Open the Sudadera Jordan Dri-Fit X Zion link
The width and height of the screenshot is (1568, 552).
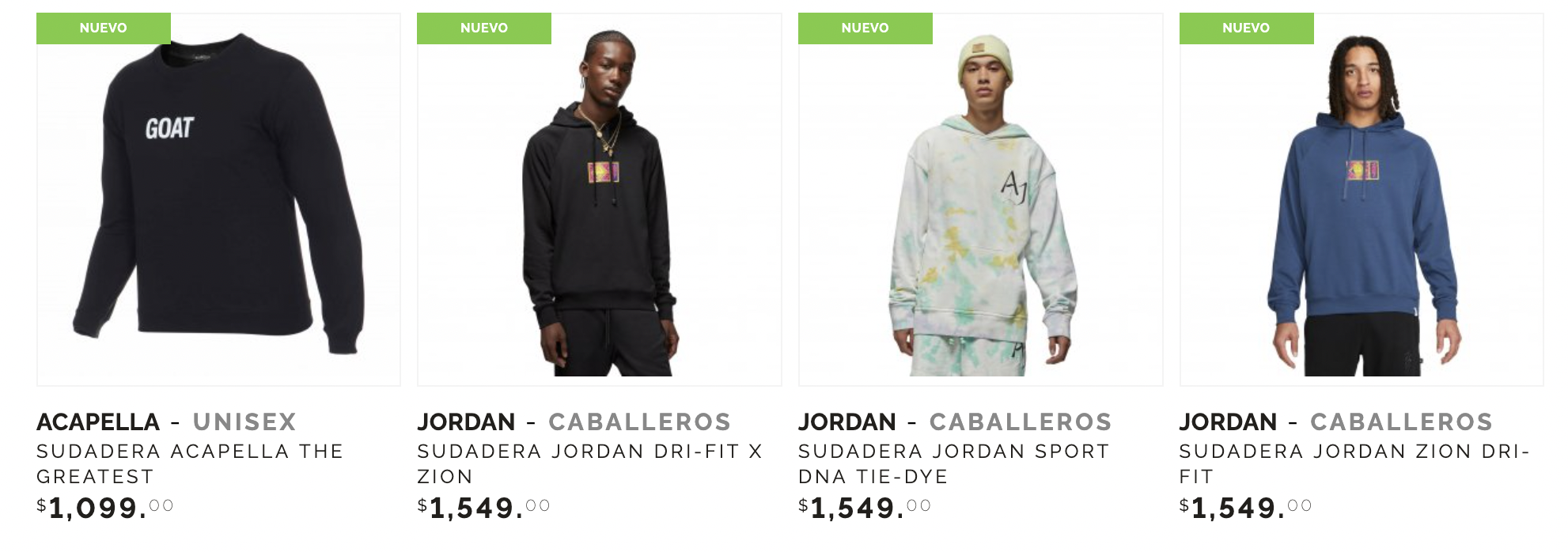point(590,463)
